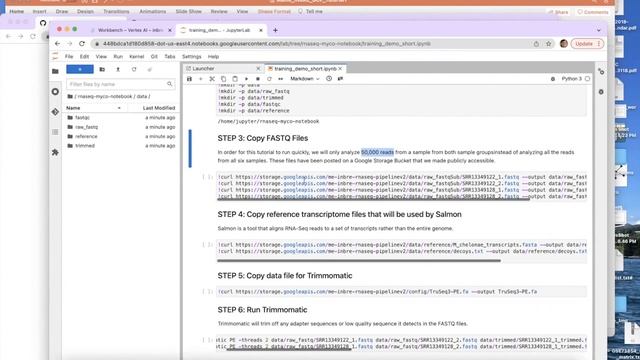Click the Git icon in notebook toolbar
Screen dimensions: 640x360
[x=340, y=79]
